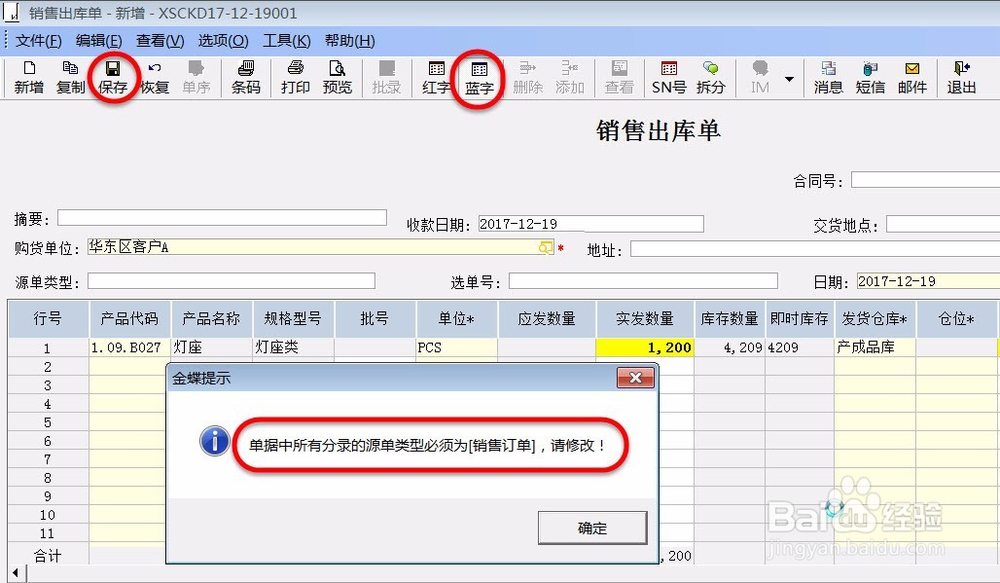Click the 保存 (Save) toolbar icon
1000x583 pixels.
(x=112, y=78)
